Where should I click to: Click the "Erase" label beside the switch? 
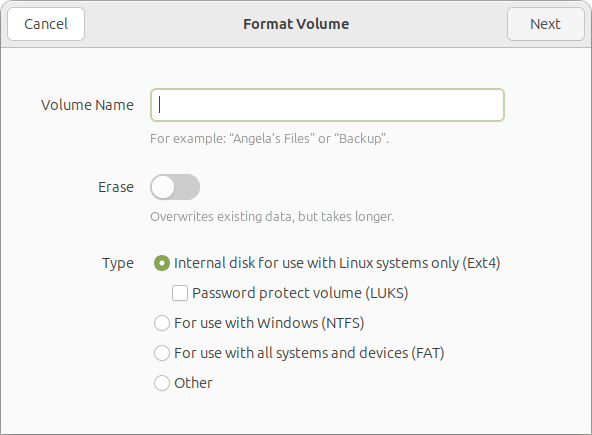[116, 187]
